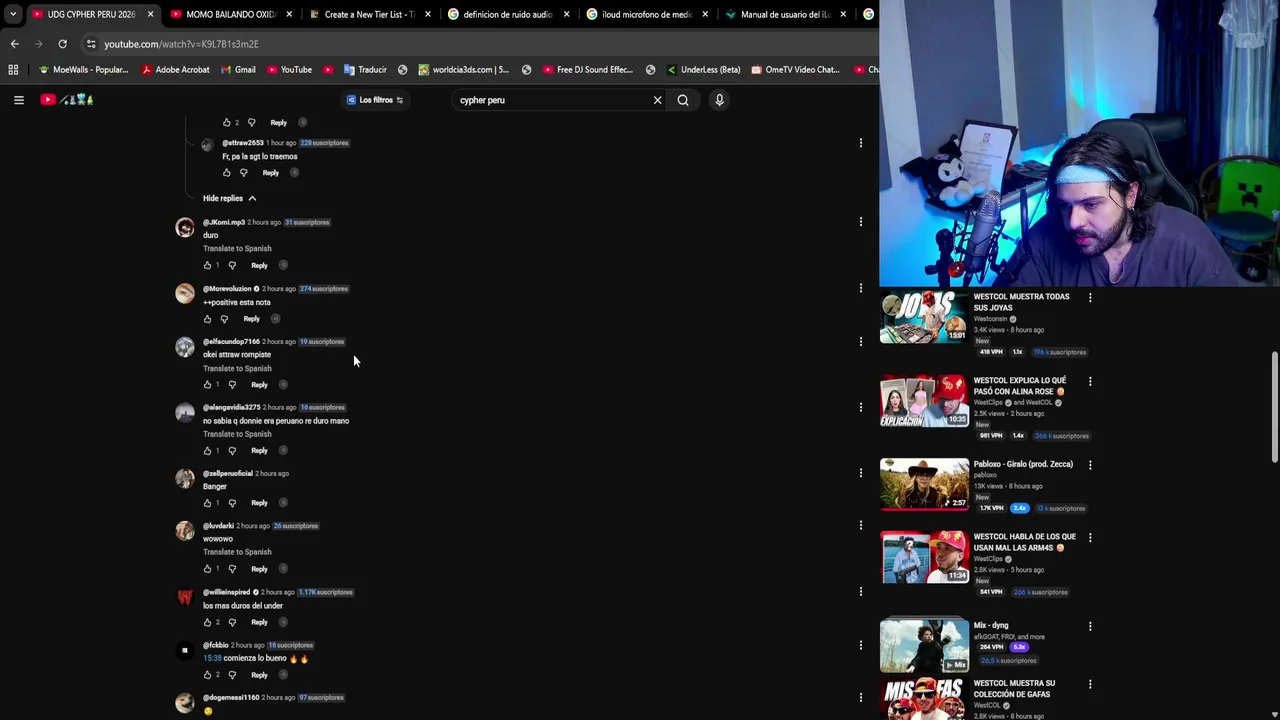
Task: Open the 'Free DJ Sound Effec...' bookmark
Action: tap(587, 70)
